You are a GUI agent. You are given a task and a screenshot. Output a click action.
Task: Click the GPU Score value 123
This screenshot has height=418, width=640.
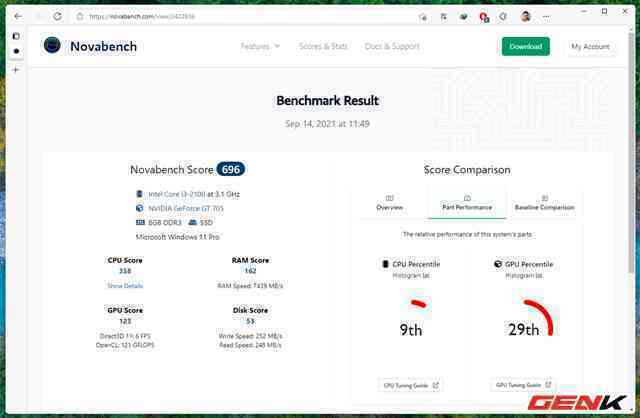pos(125,321)
